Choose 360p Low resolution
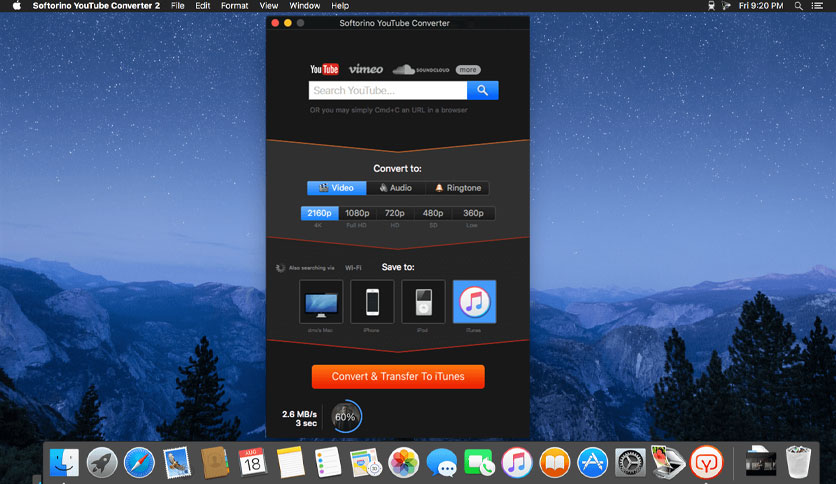This screenshot has height=484, width=836. [473, 213]
